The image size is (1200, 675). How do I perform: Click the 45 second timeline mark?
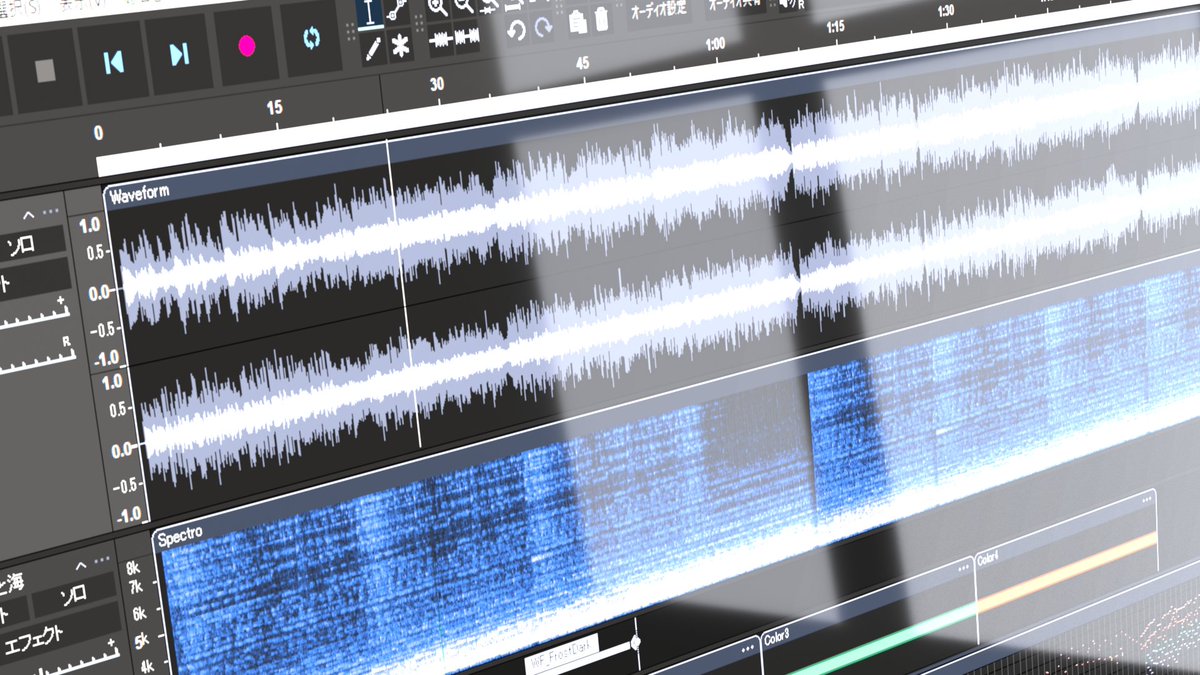point(583,64)
